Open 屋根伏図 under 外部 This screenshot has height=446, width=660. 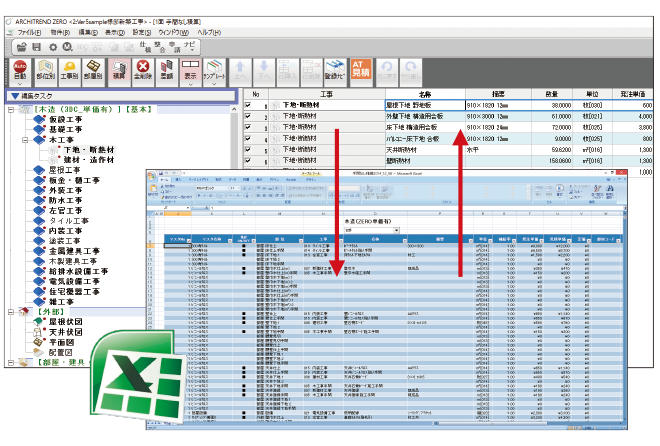[x=66, y=322]
